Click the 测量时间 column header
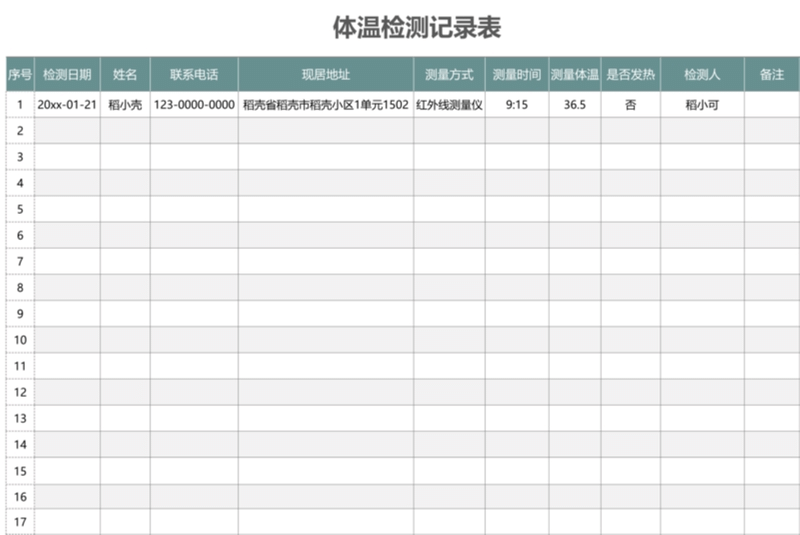This screenshot has width=800, height=535. click(517, 75)
